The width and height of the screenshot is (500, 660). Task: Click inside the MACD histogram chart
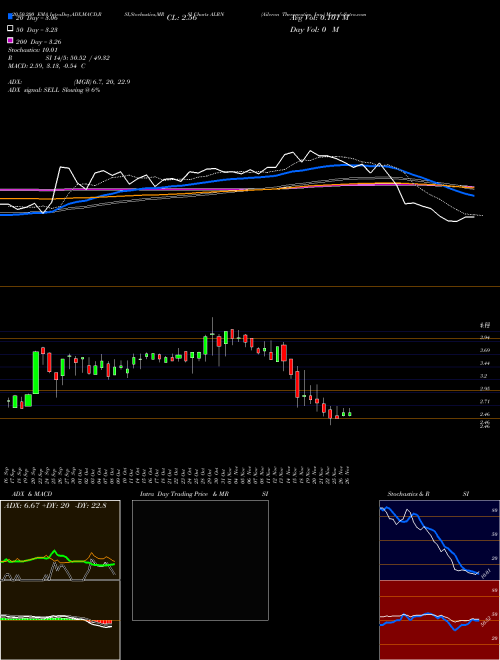60,620
